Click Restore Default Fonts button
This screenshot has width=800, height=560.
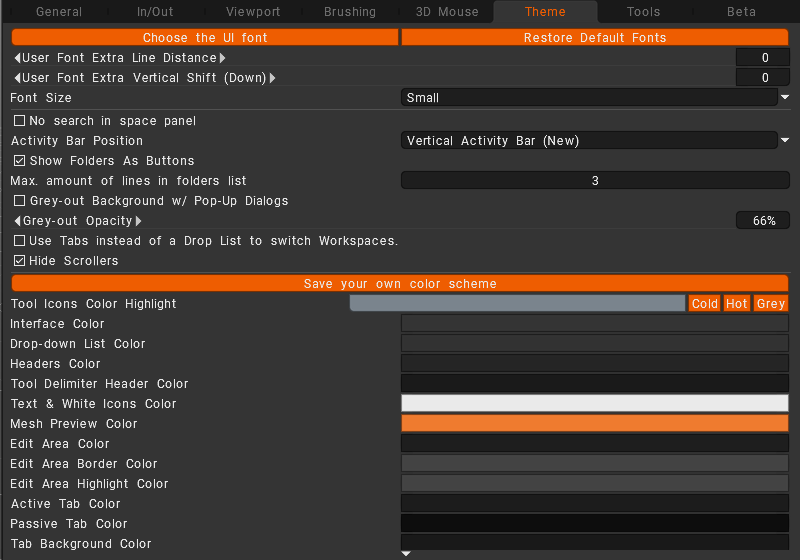pyautogui.click(x=595, y=38)
